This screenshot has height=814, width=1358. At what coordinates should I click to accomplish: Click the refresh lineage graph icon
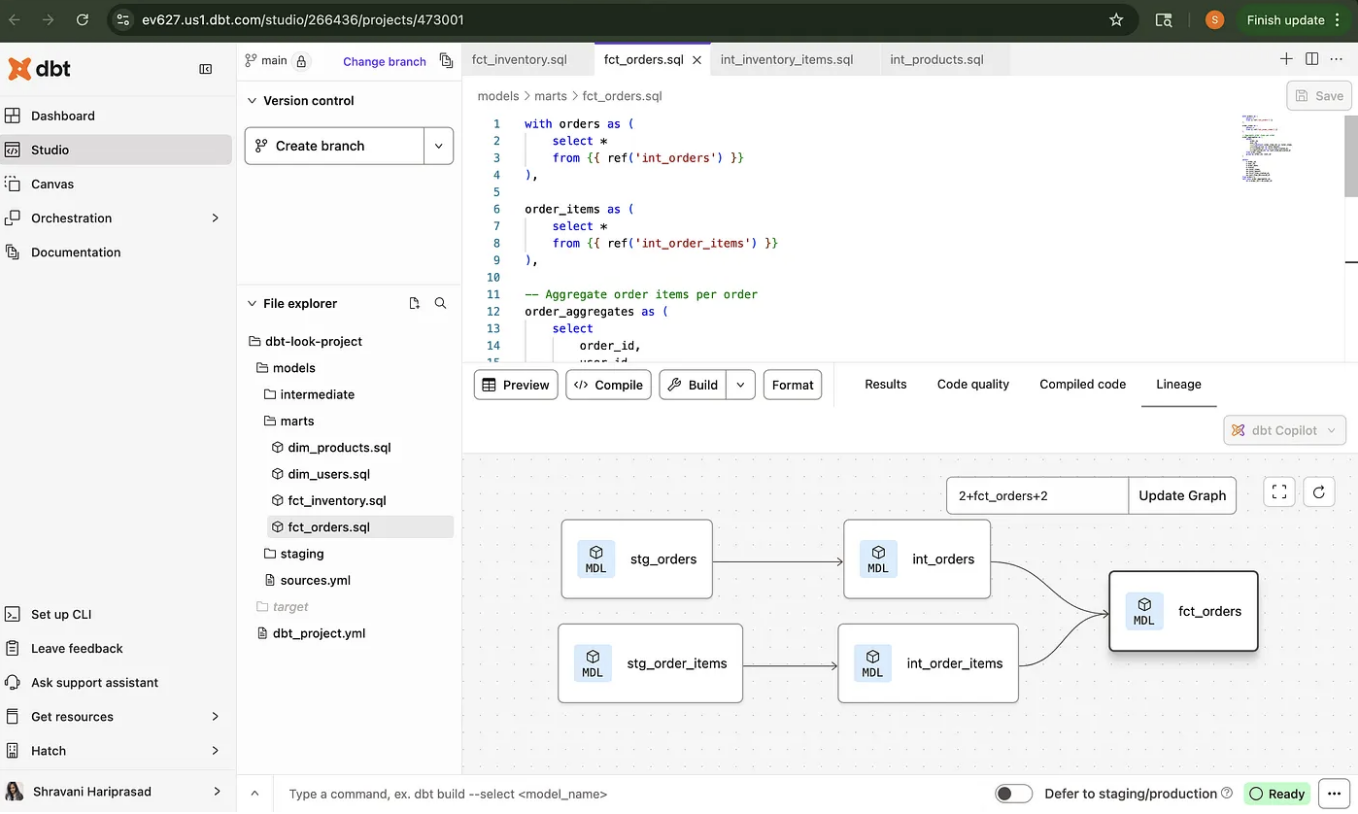[x=1319, y=492]
